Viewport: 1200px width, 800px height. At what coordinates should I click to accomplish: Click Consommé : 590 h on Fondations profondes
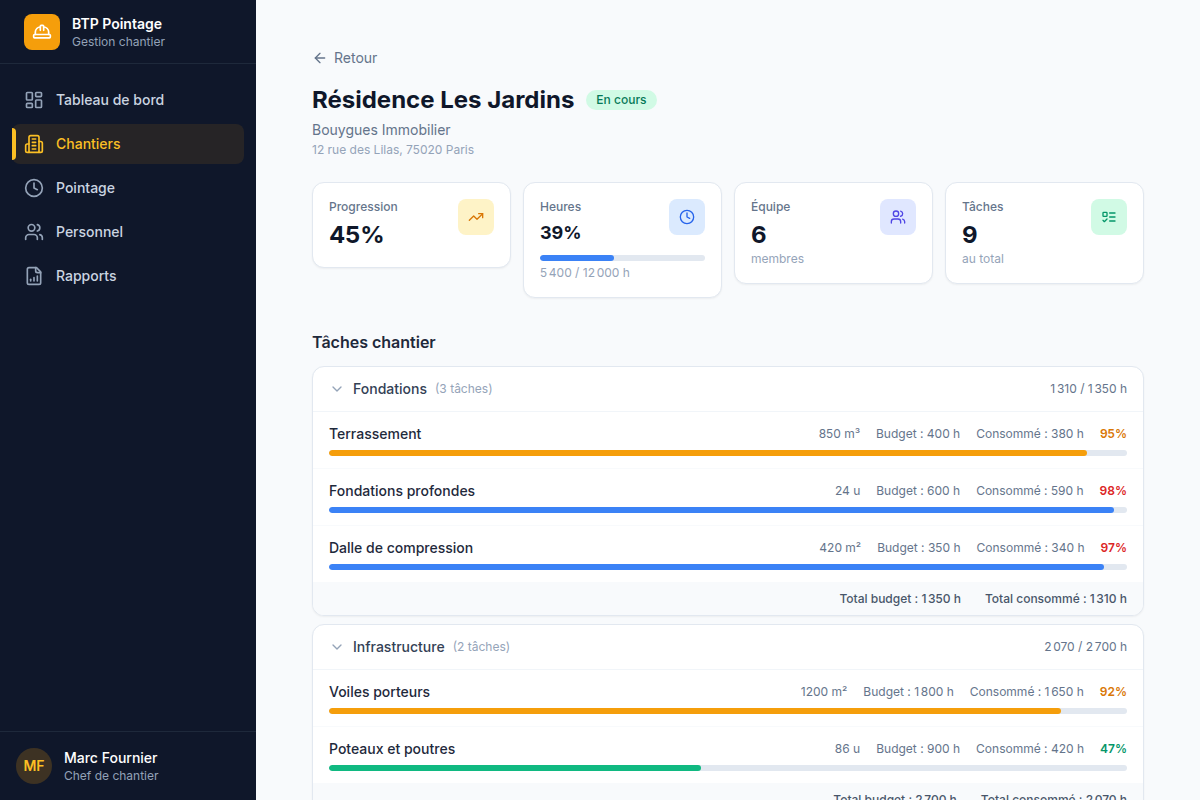(x=1030, y=491)
